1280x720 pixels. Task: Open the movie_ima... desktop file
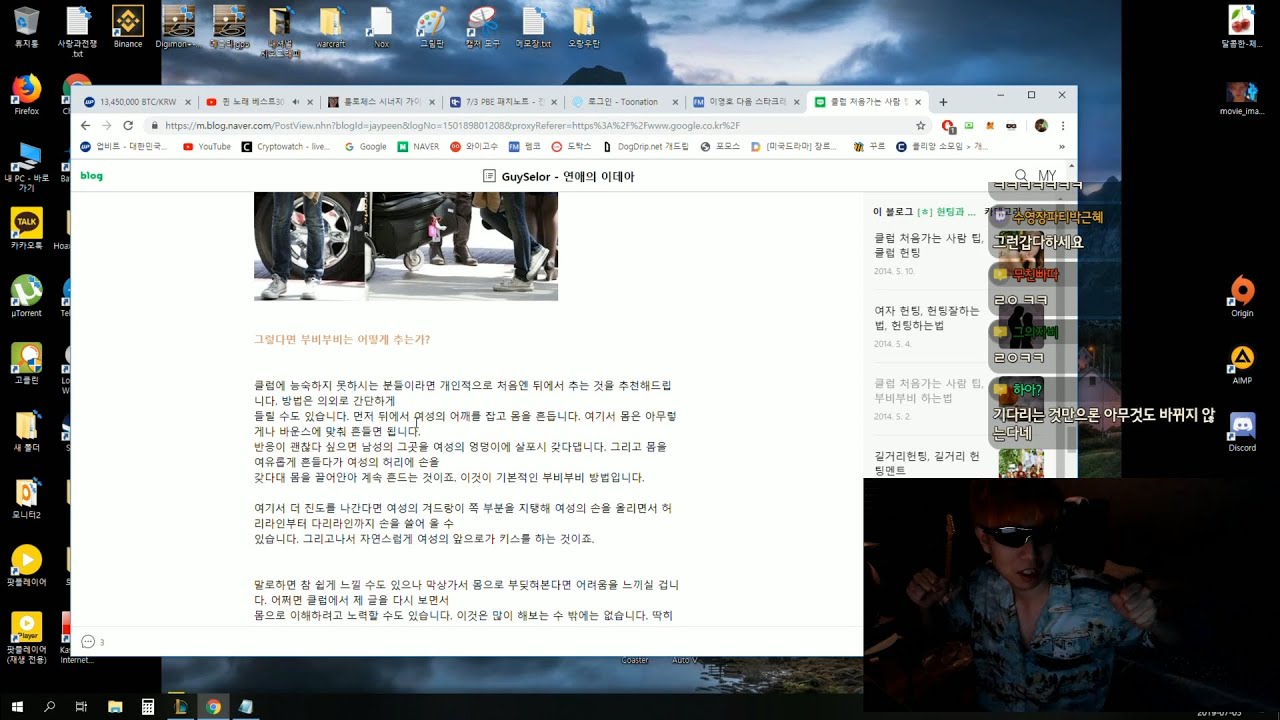(x=1242, y=99)
